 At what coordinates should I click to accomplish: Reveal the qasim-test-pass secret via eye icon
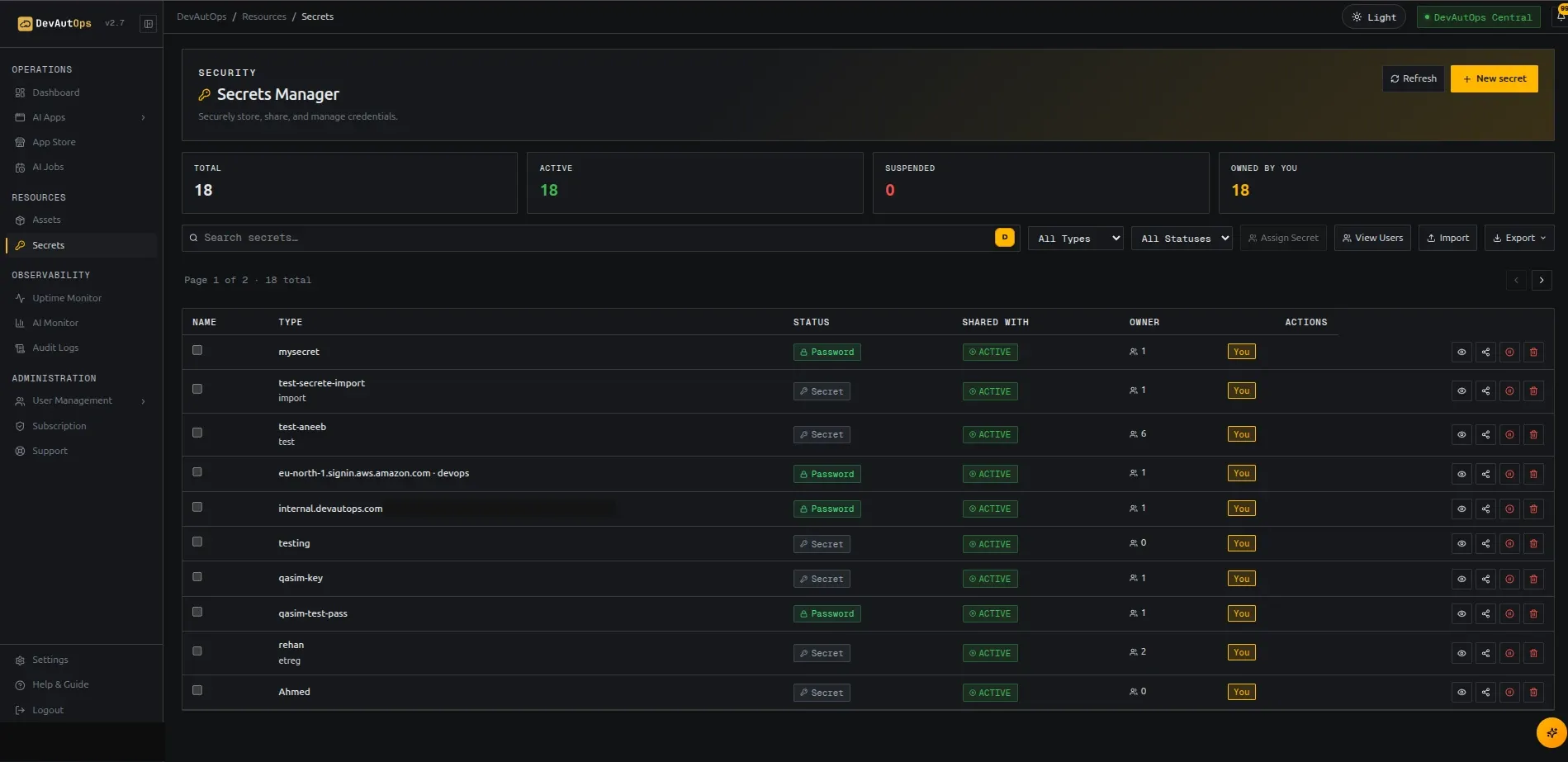[x=1461, y=613]
